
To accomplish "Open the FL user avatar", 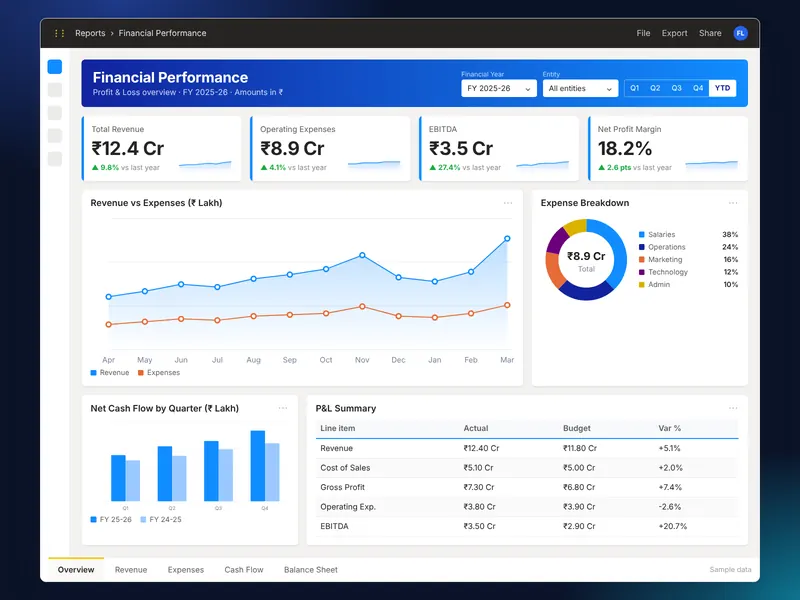I will [740, 33].
